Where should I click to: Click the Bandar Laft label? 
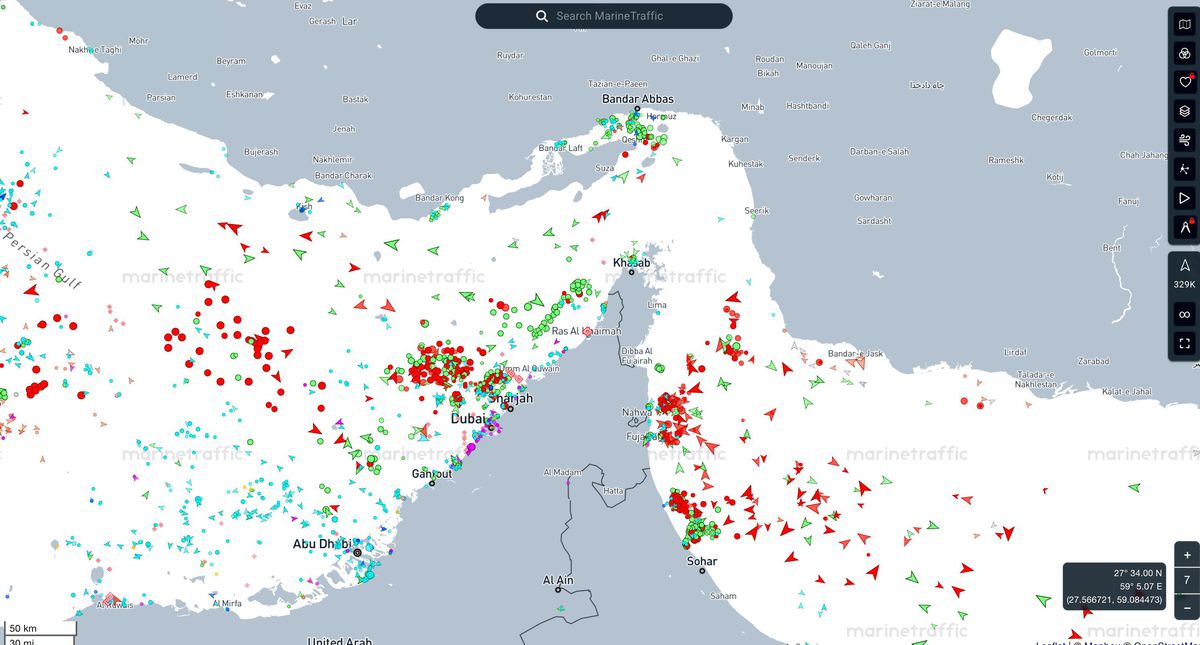561,148
